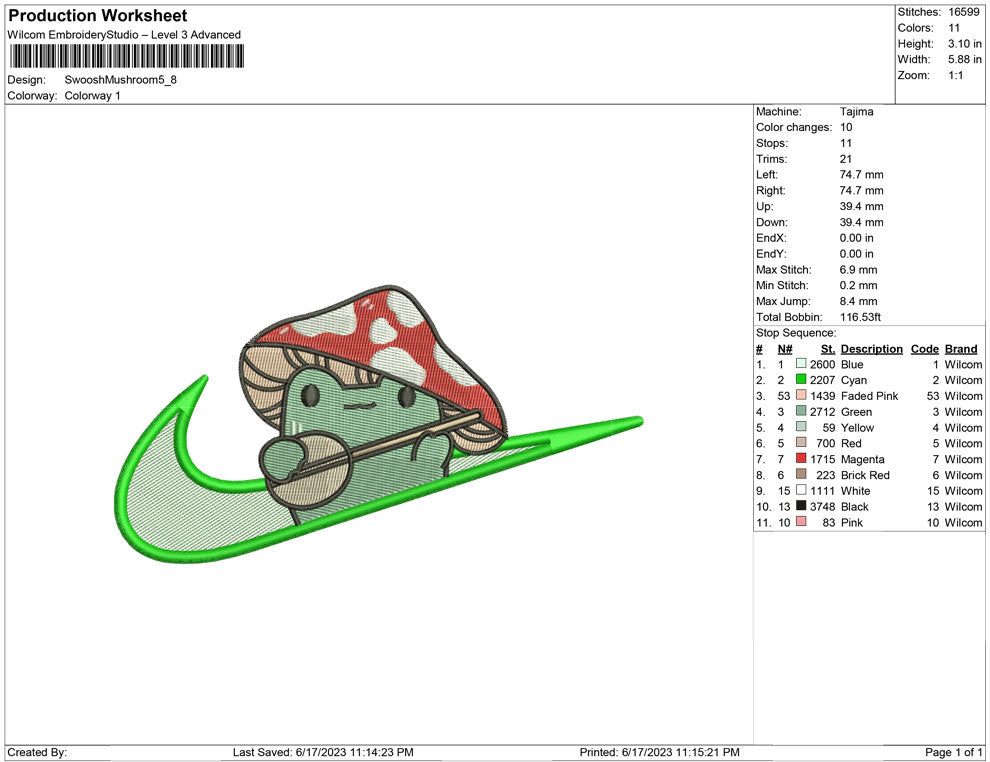Select the Width value 5.88 in

click(965, 59)
